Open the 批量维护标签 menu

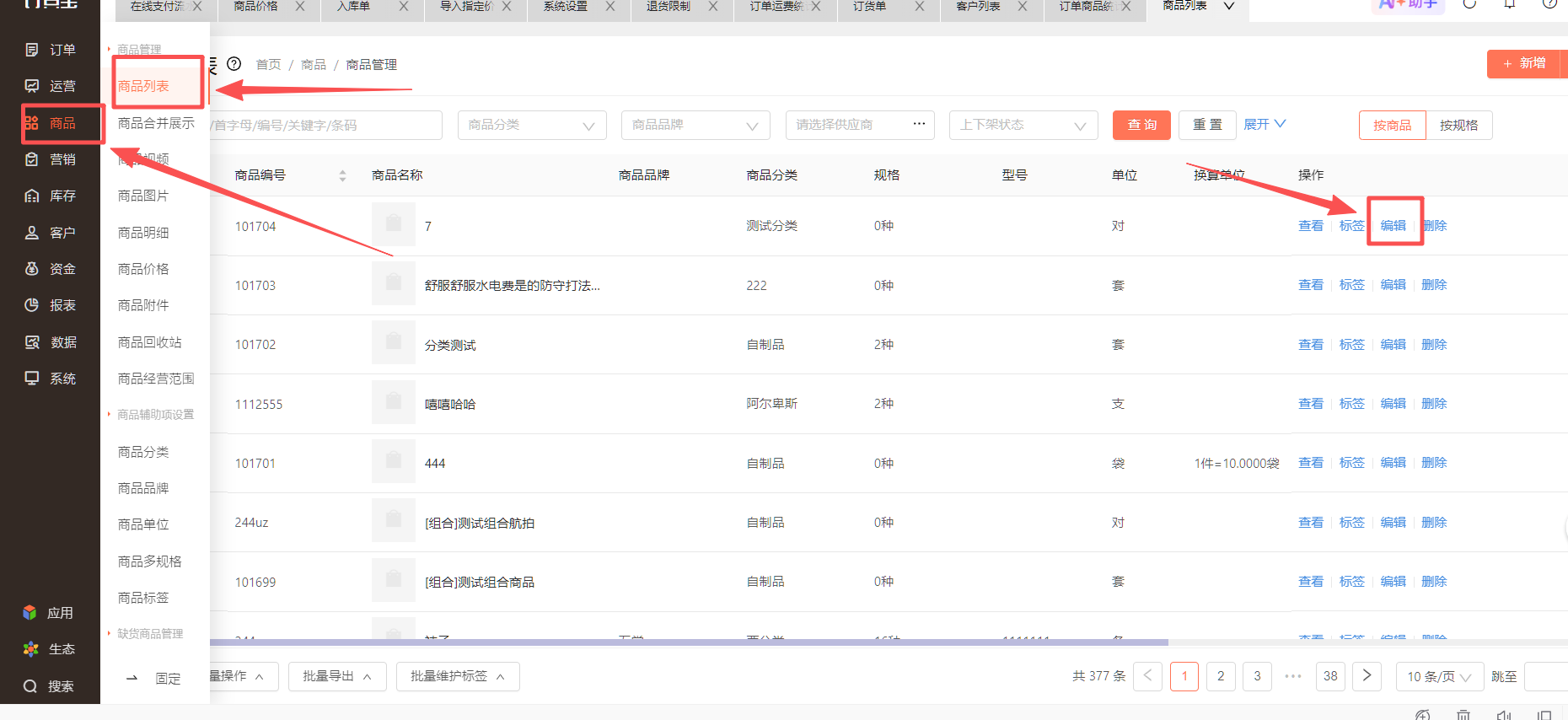(x=458, y=676)
